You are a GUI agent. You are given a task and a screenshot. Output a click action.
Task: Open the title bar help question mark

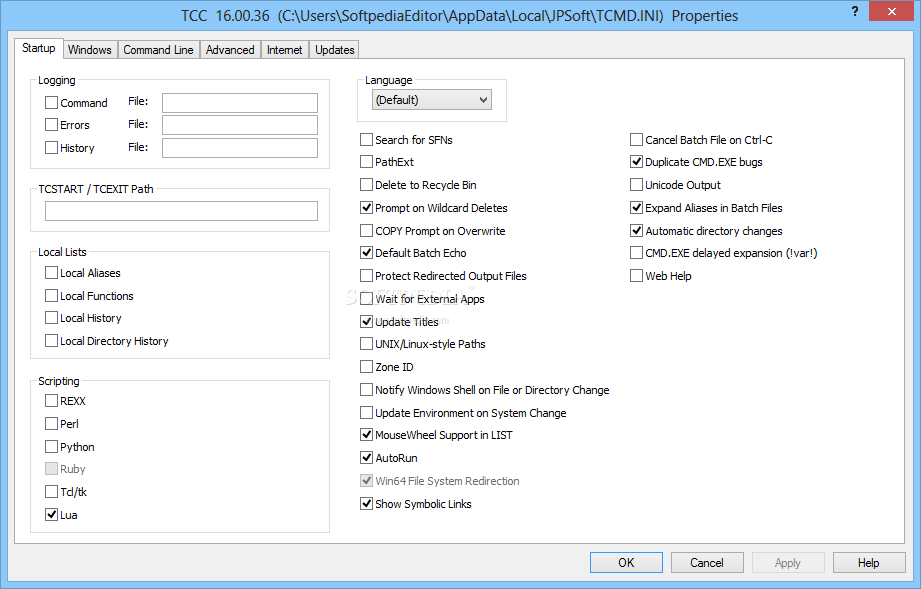(854, 11)
